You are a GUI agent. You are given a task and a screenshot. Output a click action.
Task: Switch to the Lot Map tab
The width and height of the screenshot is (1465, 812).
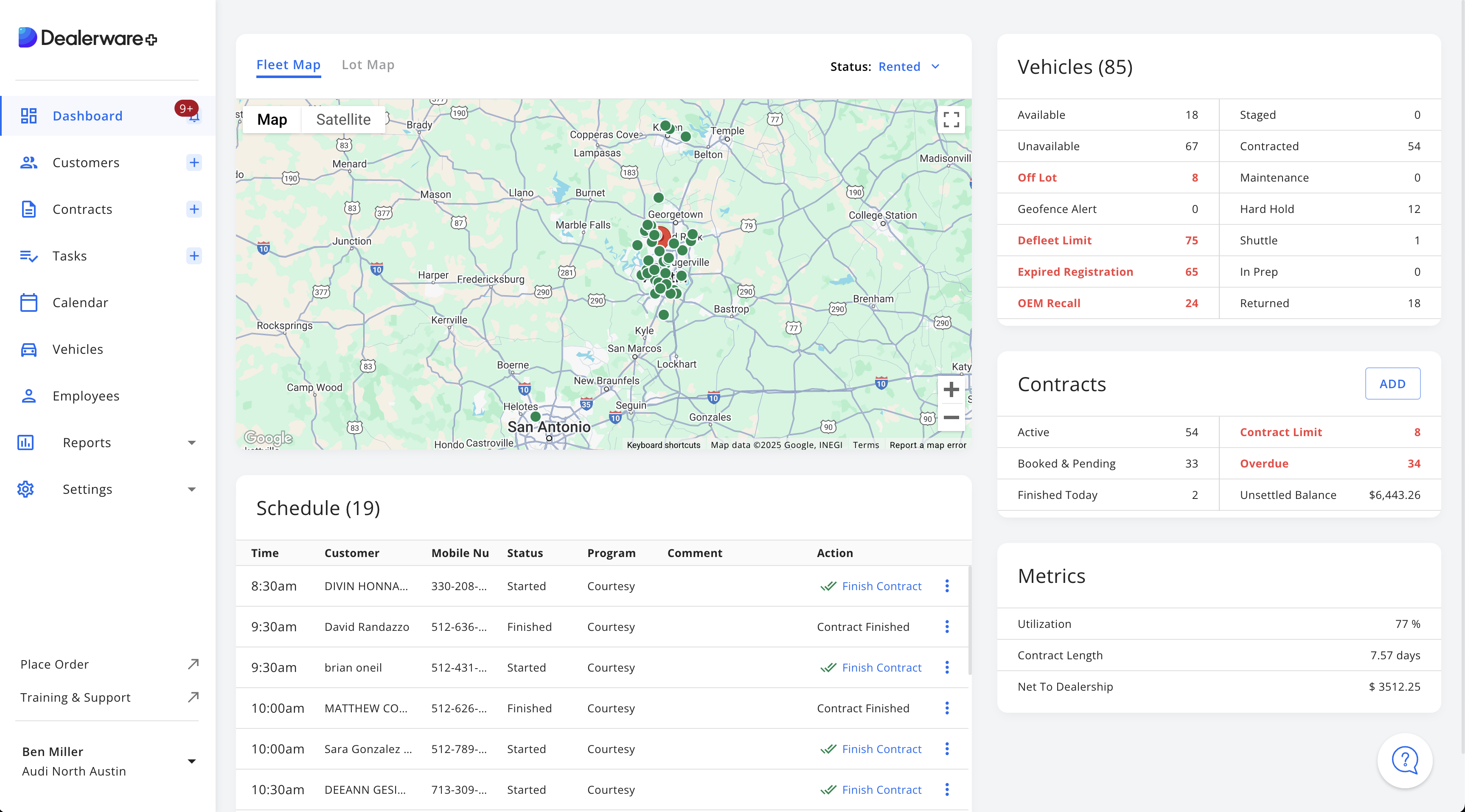point(368,65)
